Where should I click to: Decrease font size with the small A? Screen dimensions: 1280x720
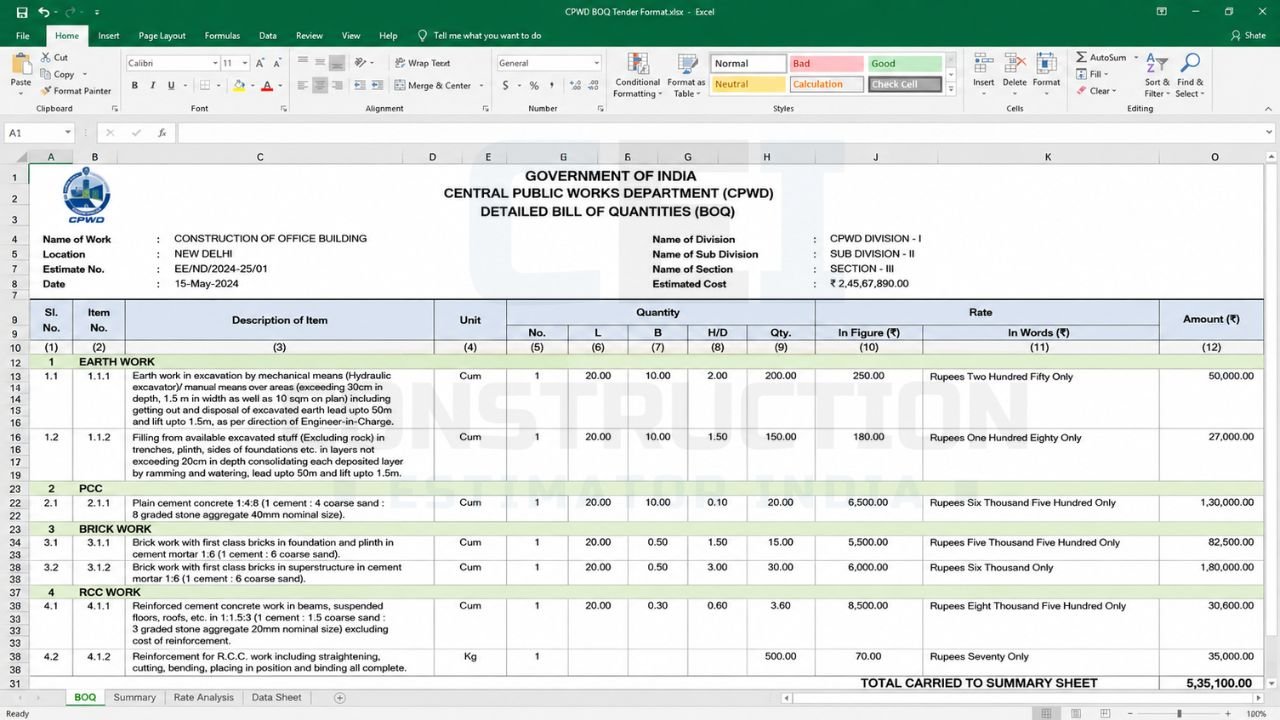[279, 63]
